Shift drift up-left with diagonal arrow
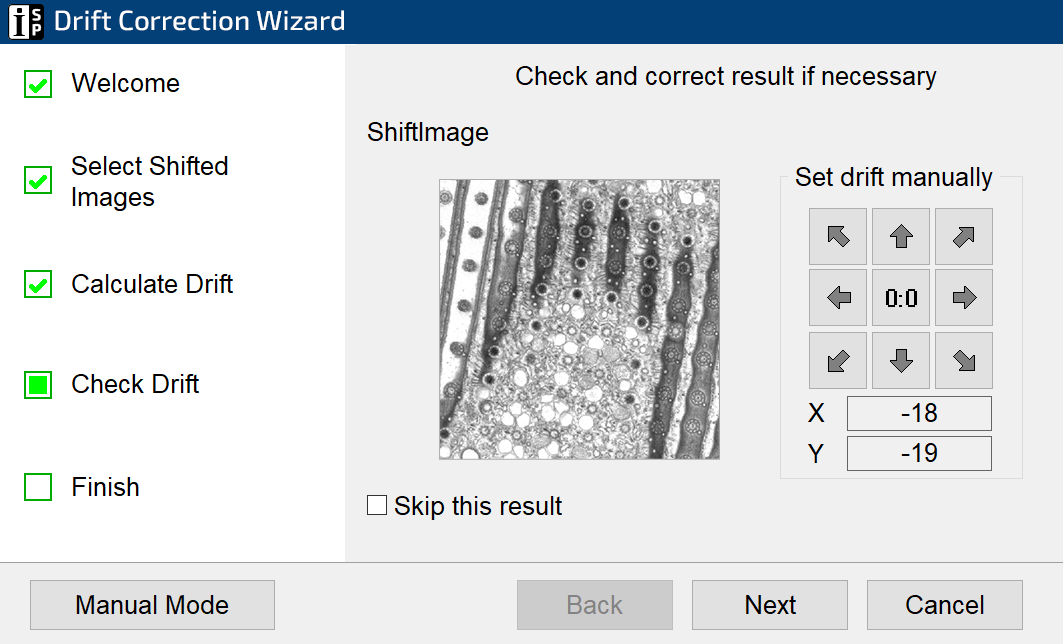Image resolution: width=1063 pixels, height=644 pixels. 839,236
